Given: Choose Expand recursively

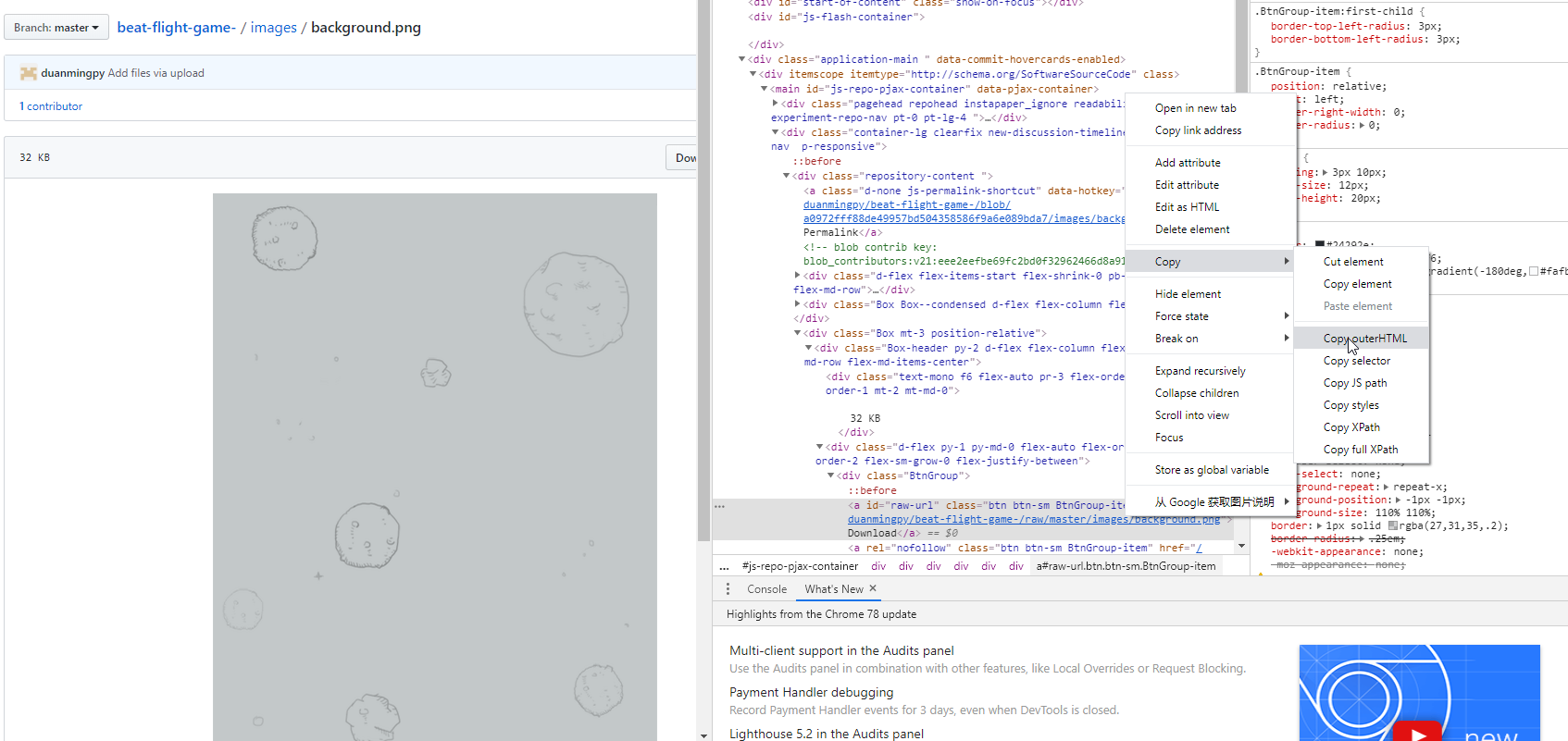Looking at the screenshot, I should pos(1210,371).
